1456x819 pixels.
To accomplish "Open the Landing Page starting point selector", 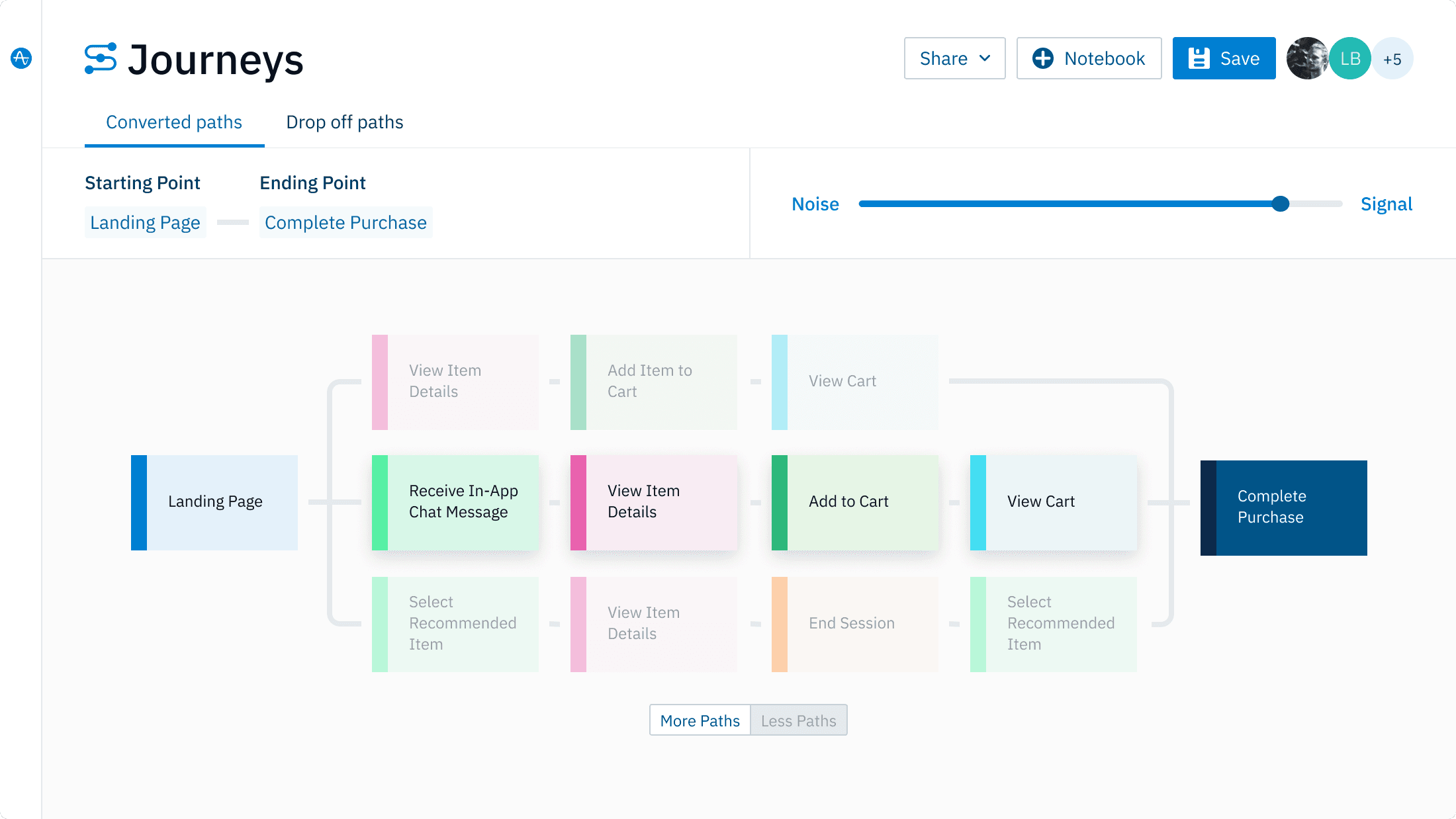I will [x=145, y=222].
